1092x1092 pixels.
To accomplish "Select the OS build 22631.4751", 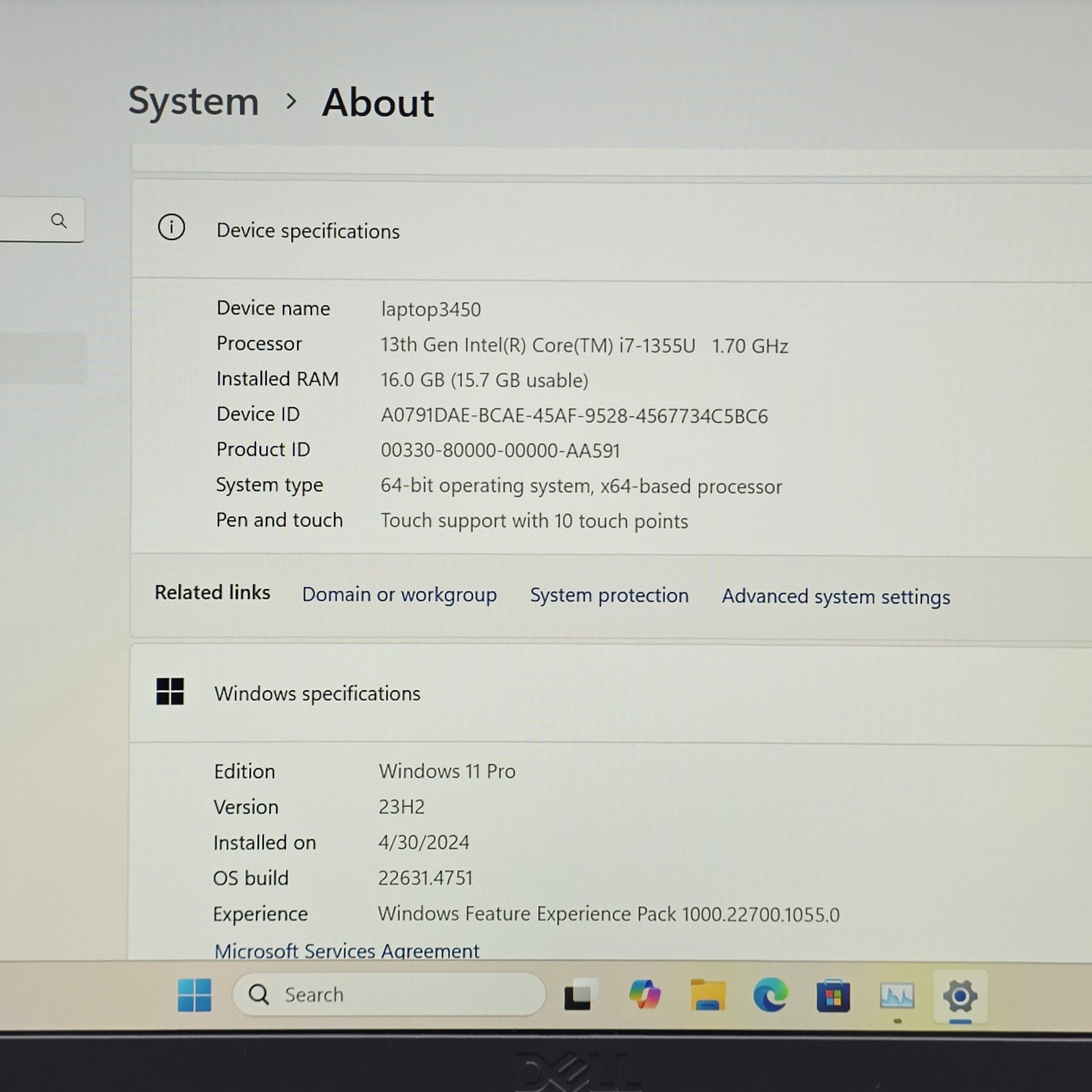I will [x=425, y=878].
